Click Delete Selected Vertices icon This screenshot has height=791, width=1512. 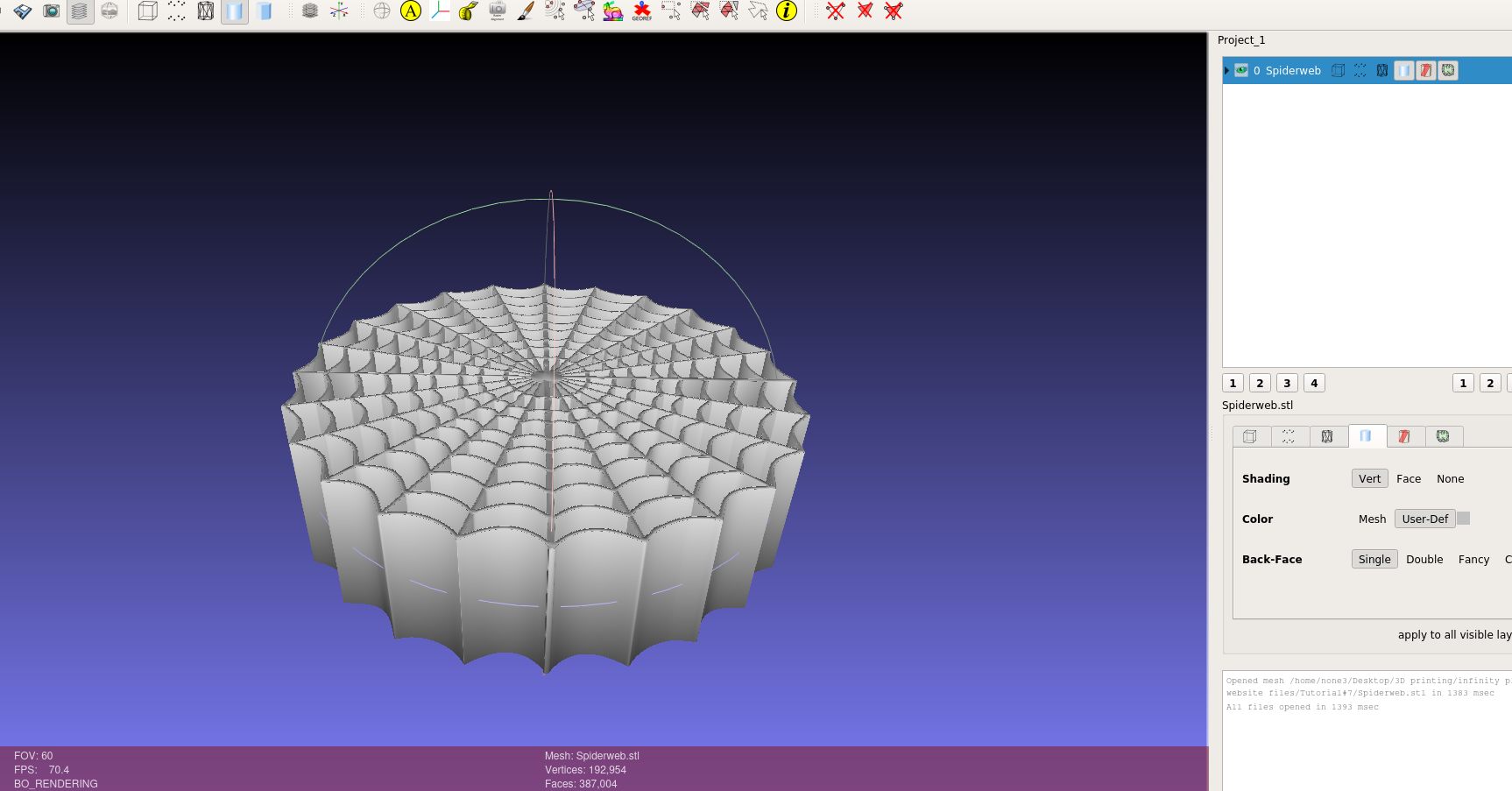[836, 11]
